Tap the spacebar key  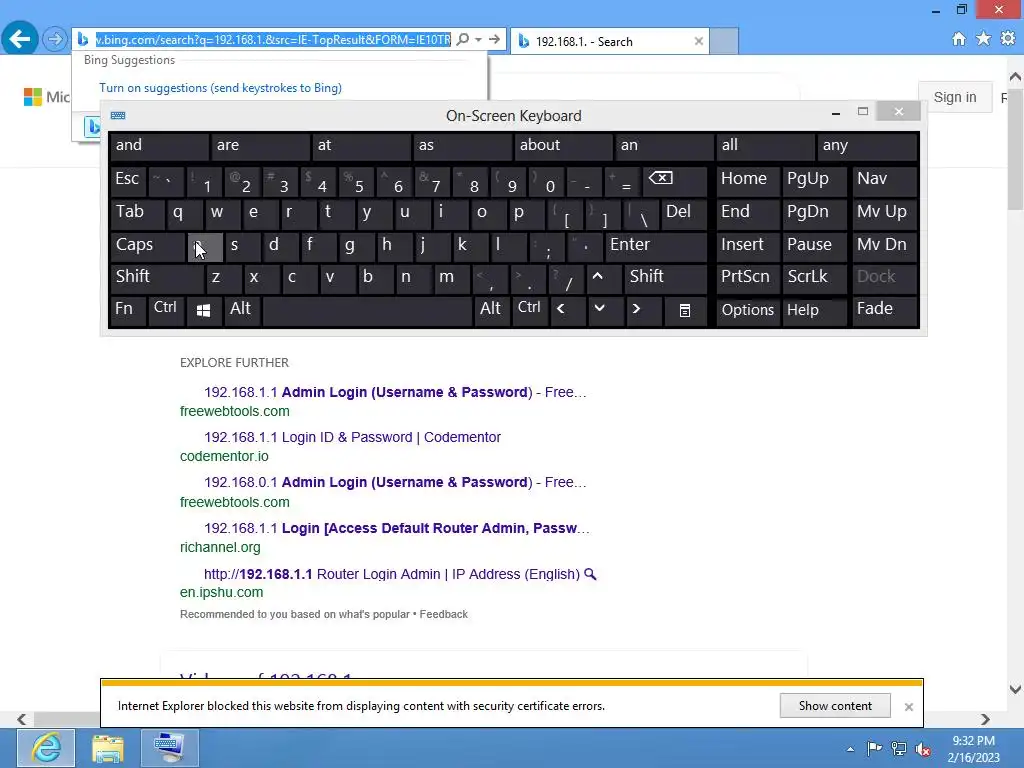(367, 310)
